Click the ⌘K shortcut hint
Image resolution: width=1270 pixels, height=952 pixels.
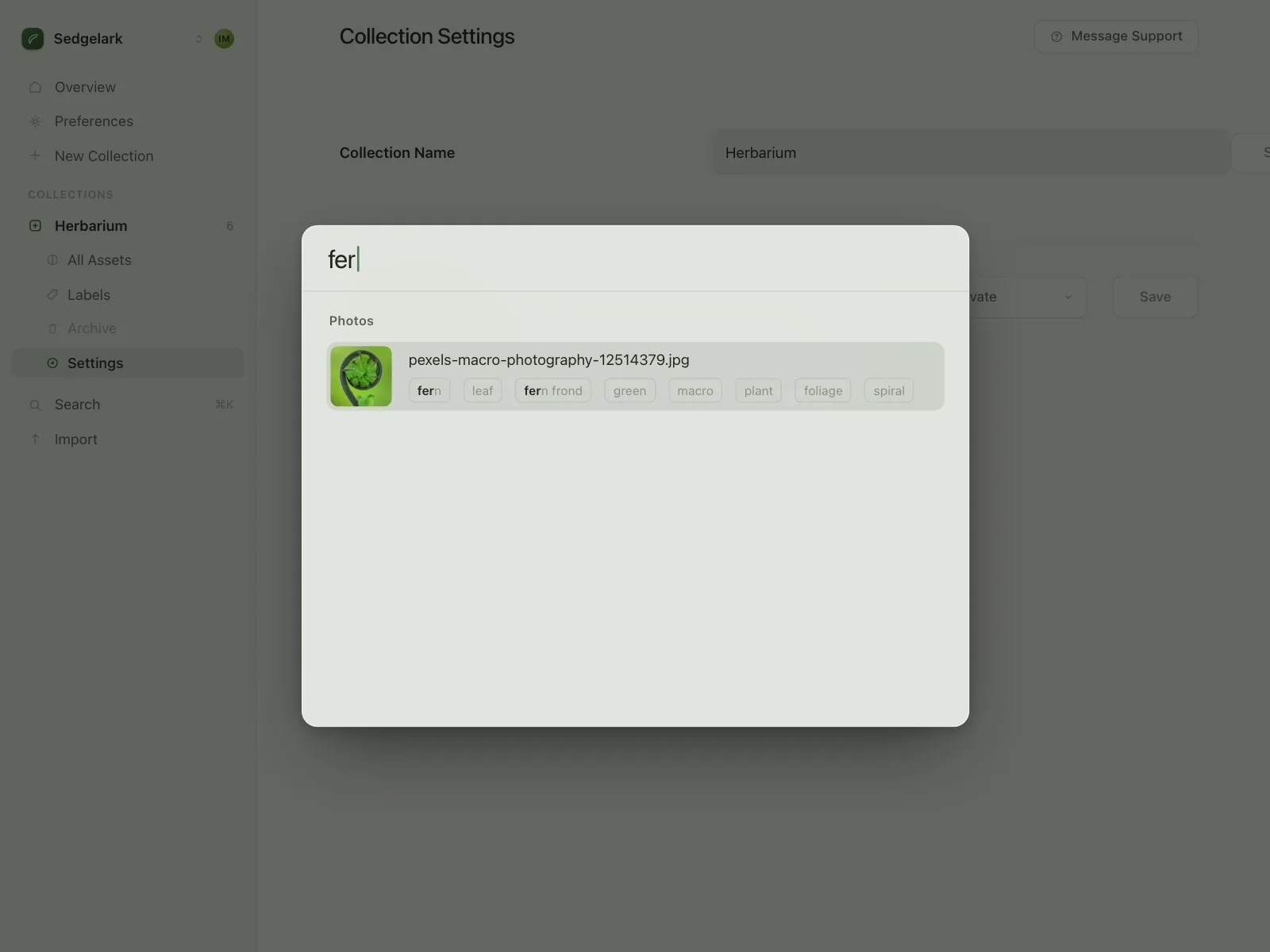224,405
